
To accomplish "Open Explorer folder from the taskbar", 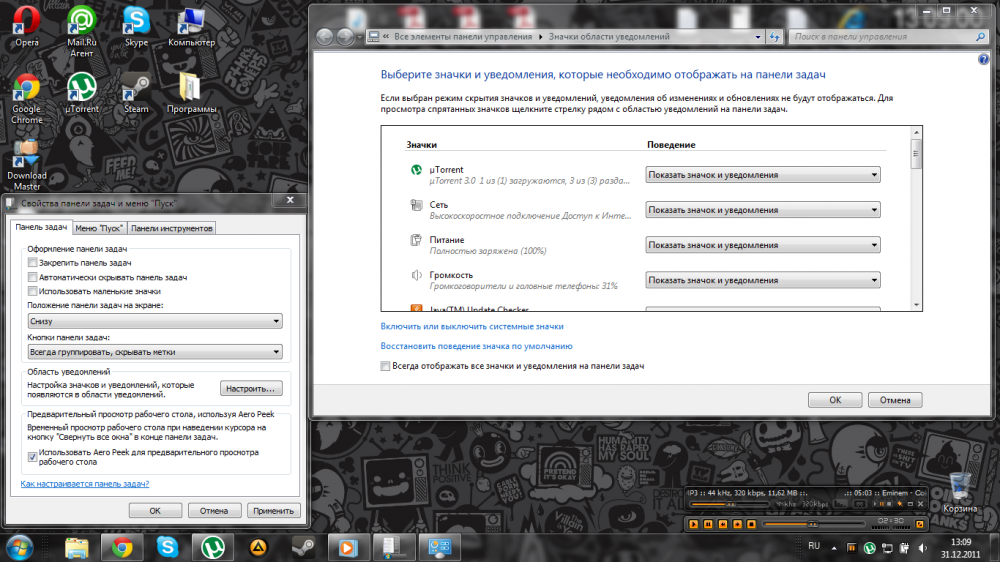I will point(77,547).
